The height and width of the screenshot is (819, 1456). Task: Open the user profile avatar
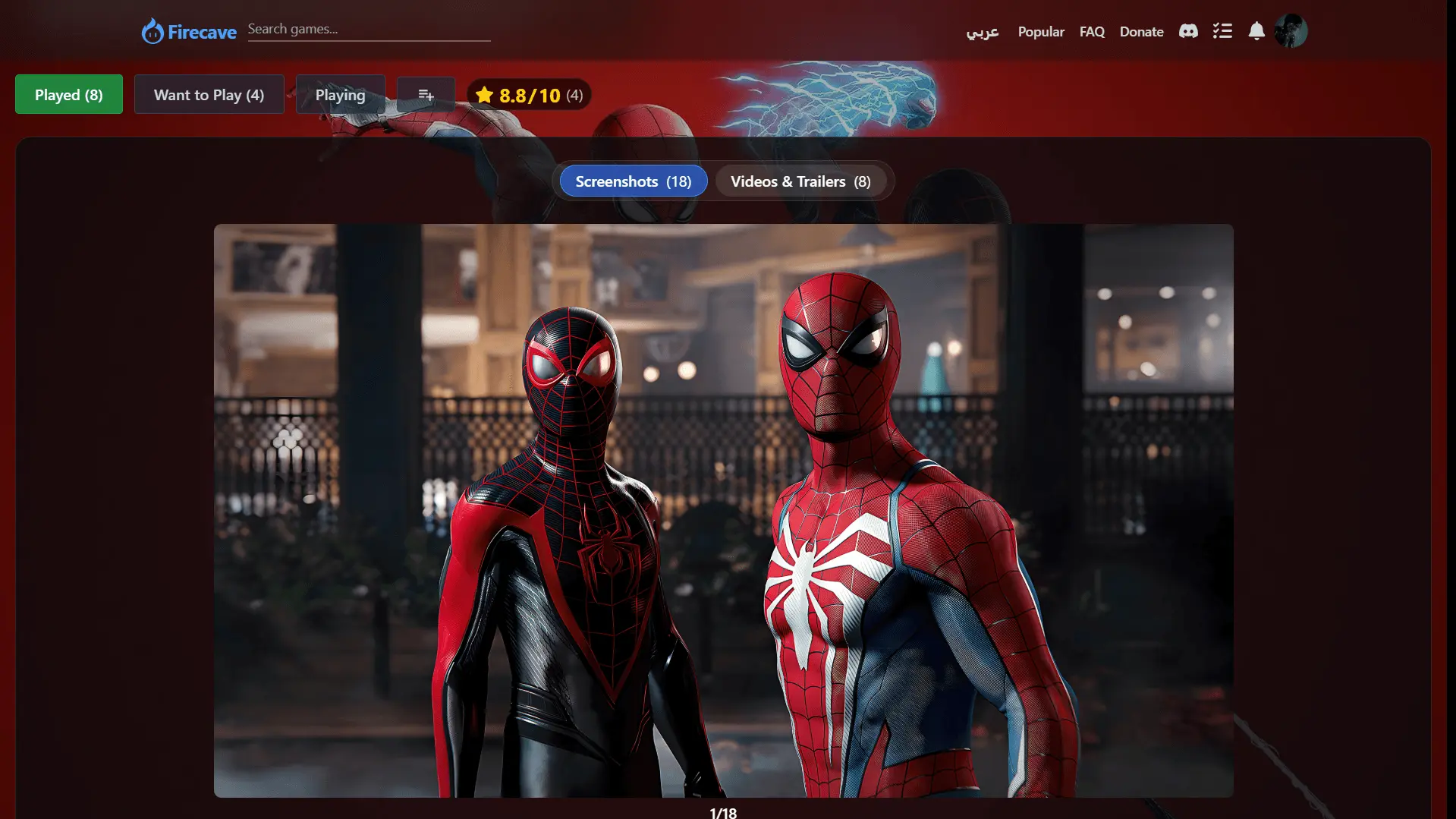(1291, 31)
